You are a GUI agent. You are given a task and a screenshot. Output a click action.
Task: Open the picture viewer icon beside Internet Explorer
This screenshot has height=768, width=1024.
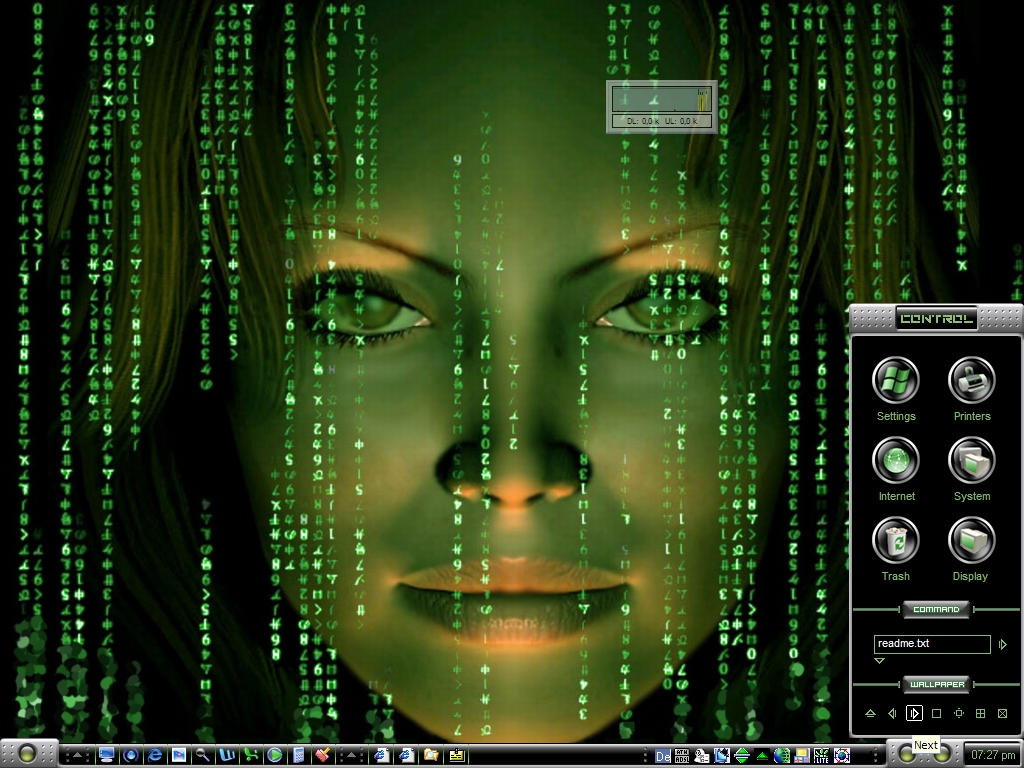click(178, 755)
